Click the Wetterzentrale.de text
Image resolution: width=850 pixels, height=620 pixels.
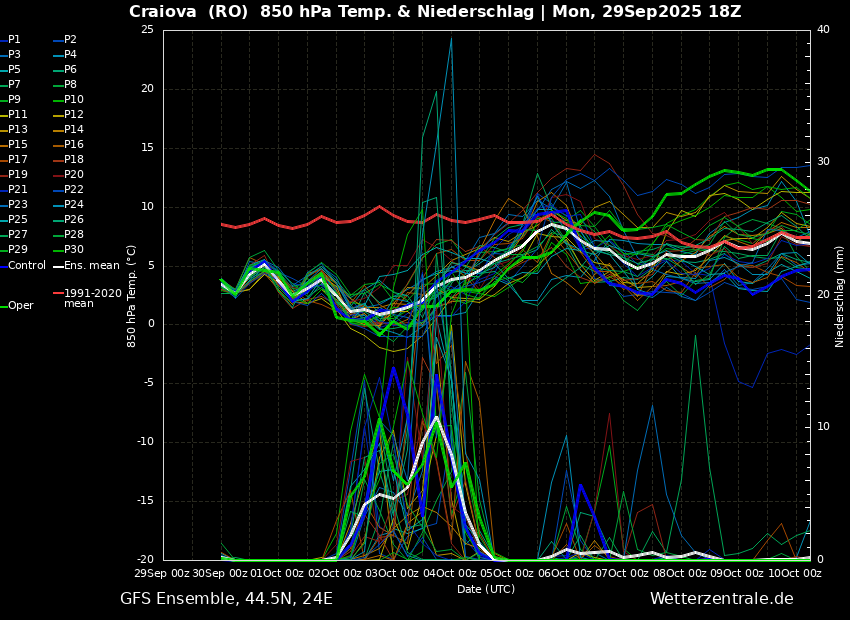click(721, 599)
